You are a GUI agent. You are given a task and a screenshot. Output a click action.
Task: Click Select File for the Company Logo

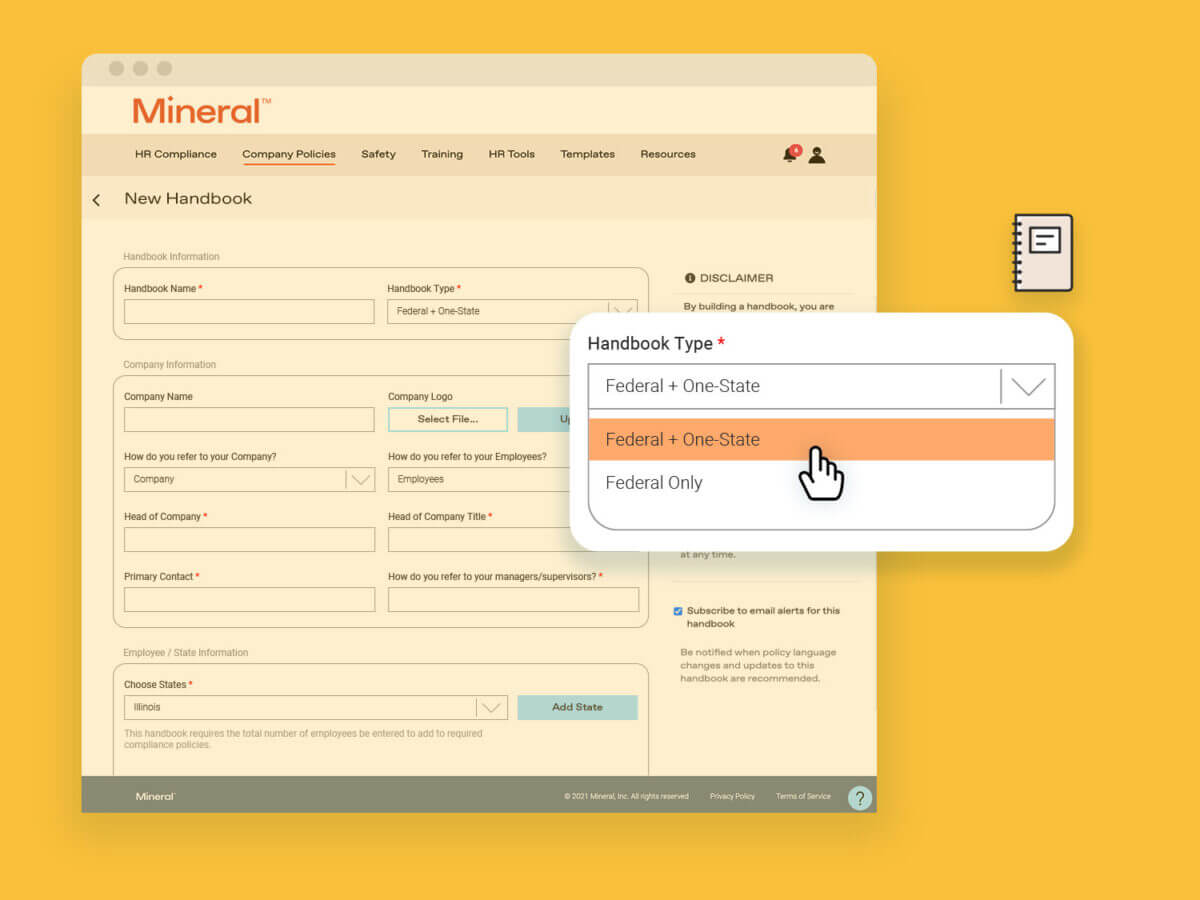tap(447, 419)
